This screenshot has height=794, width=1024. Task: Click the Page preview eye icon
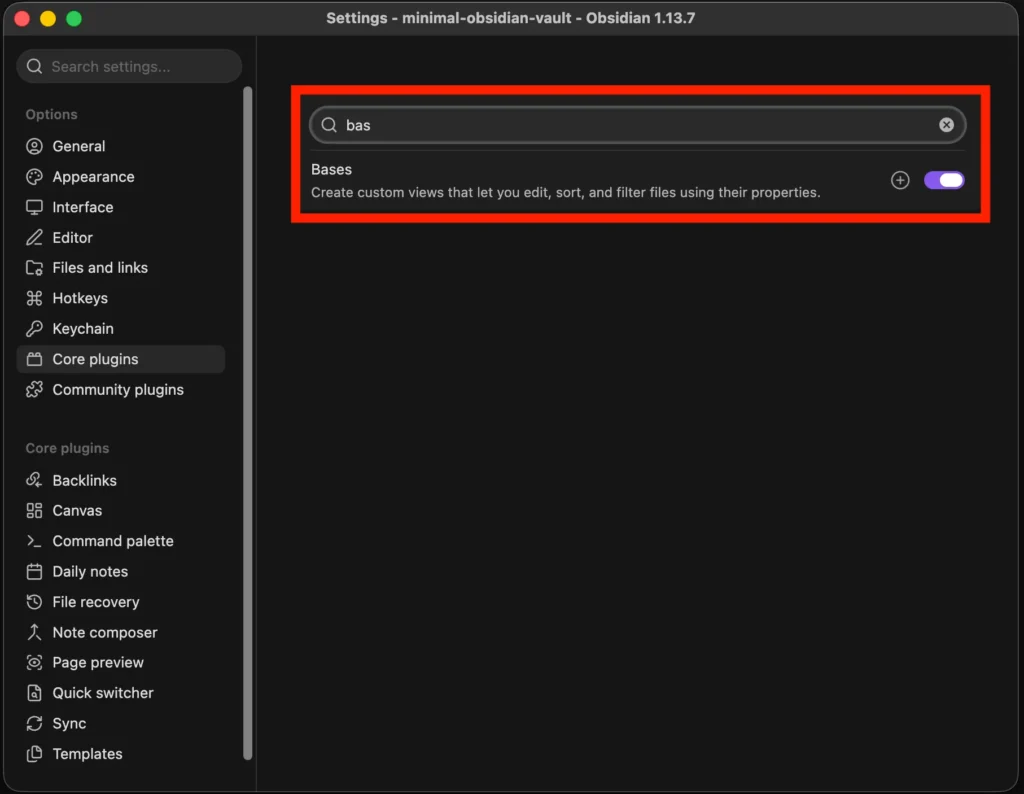[34, 663]
